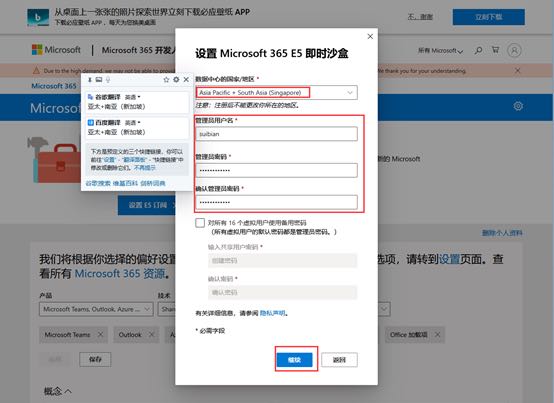Open the blue banner settings gear
Viewport: 554px width, 403px height.
518,106
